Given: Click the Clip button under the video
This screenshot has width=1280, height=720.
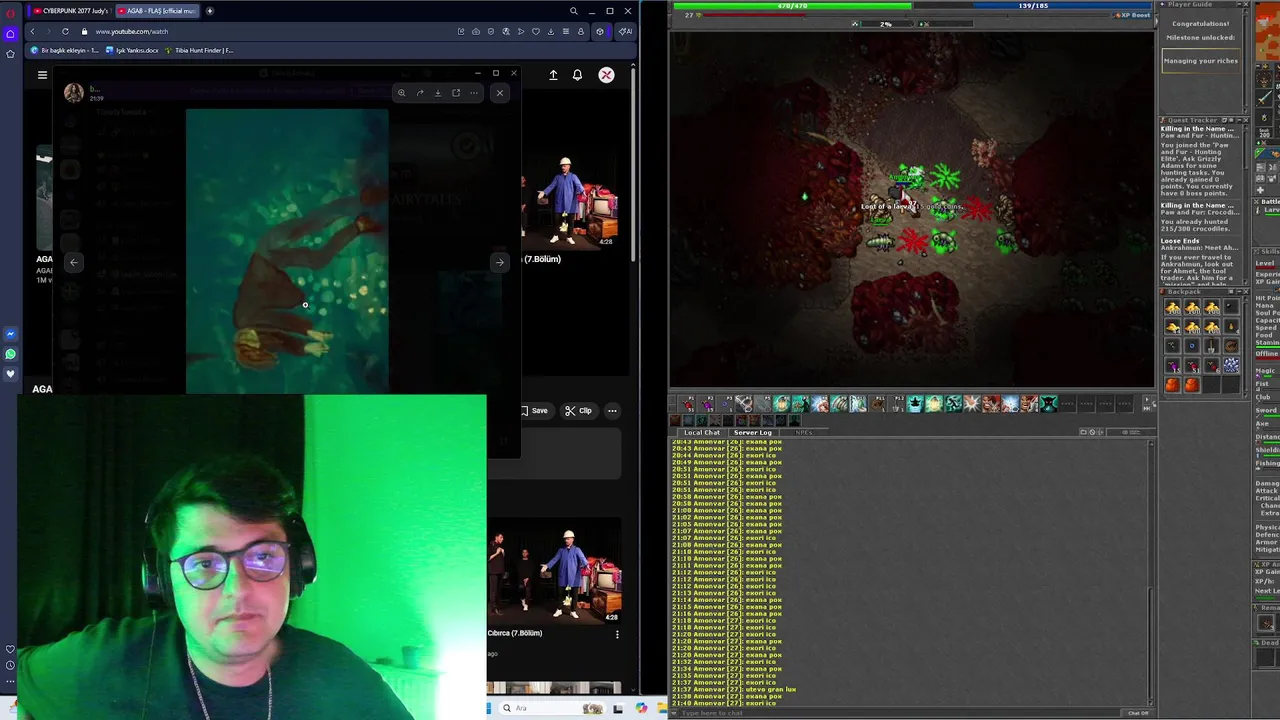Looking at the screenshot, I should tap(578, 411).
